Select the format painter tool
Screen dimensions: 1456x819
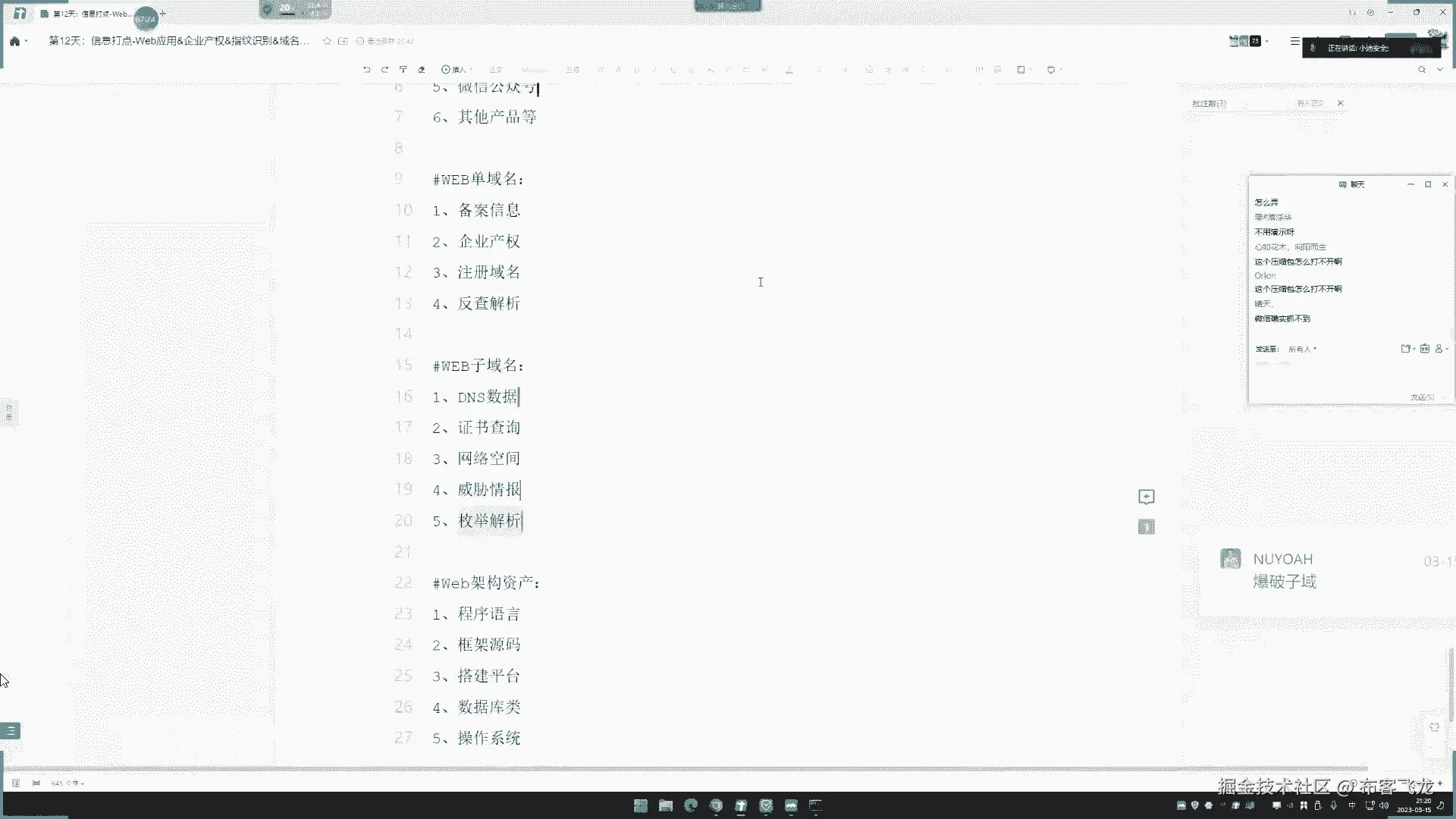[403, 70]
